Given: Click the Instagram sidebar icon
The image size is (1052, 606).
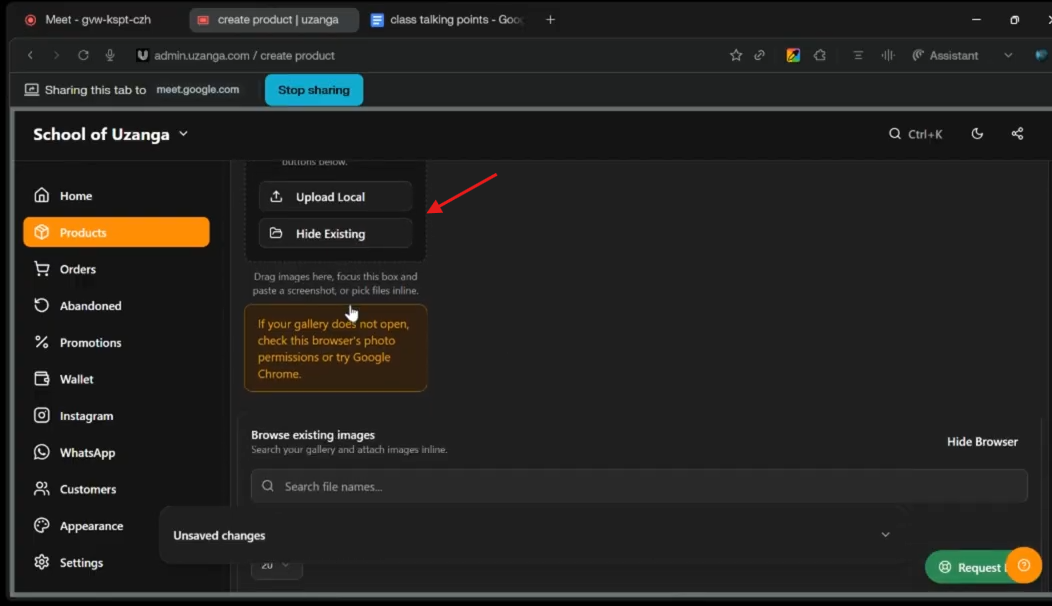Looking at the screenshot, I should click(x=42, y=415).
